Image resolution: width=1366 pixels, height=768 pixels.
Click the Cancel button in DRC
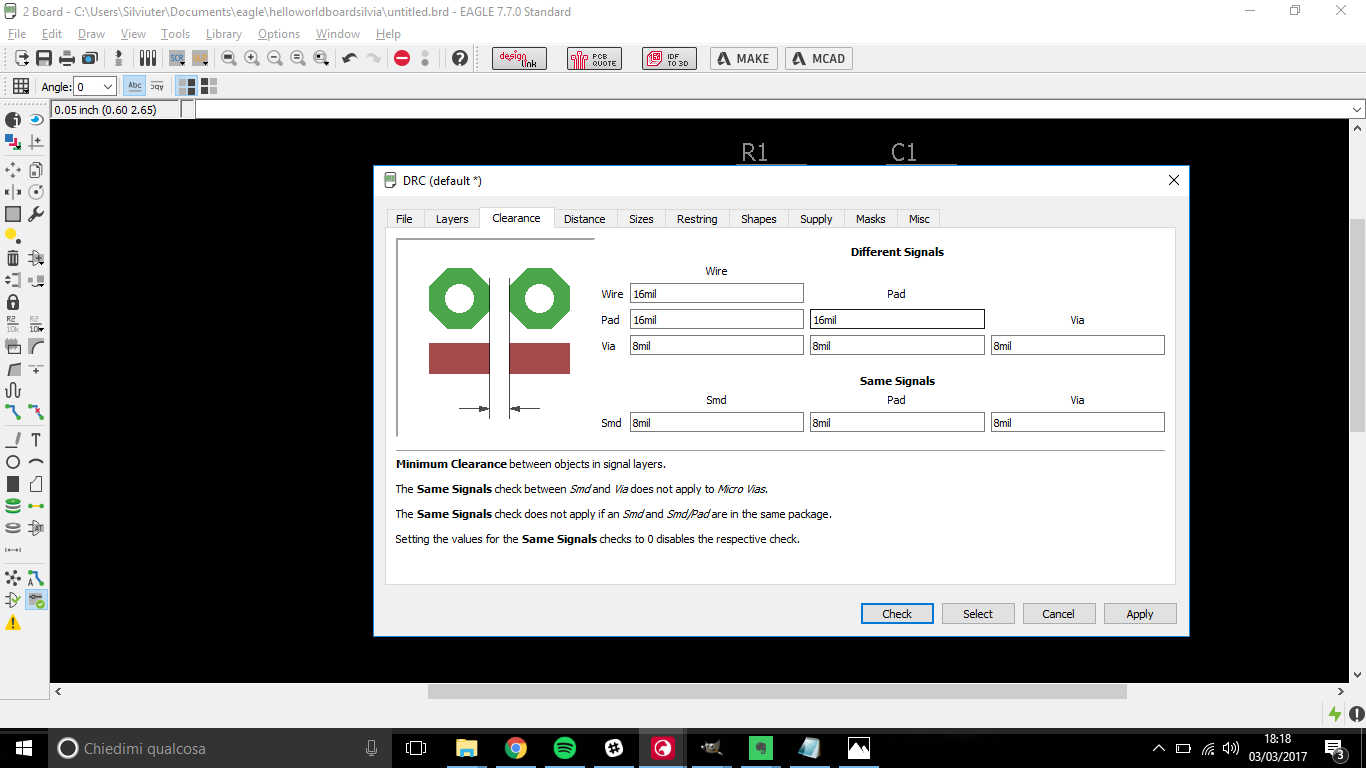1058,614
